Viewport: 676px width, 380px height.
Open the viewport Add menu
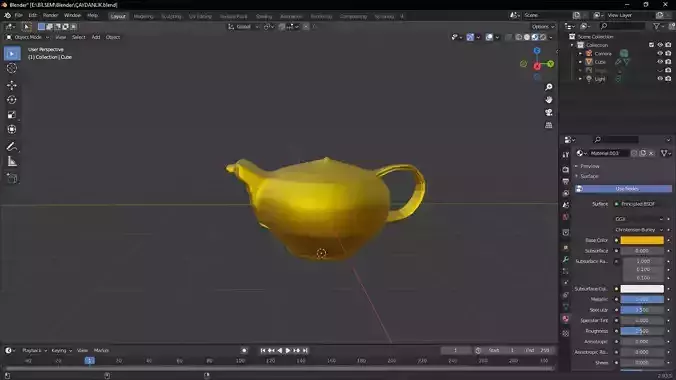[96, 37]
